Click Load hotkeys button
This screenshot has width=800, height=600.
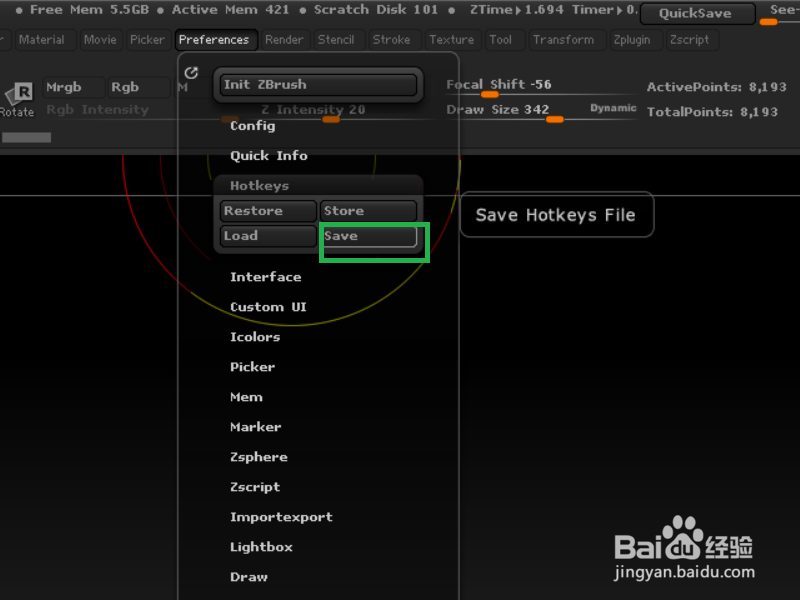[267, 236]
